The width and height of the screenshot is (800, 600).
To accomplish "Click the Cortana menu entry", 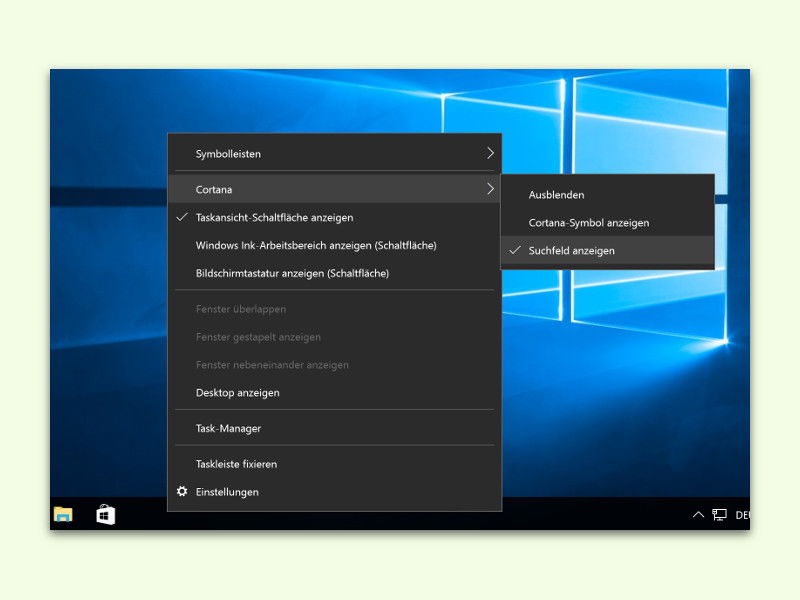I will pyautogui.click(x=335, y=189).
